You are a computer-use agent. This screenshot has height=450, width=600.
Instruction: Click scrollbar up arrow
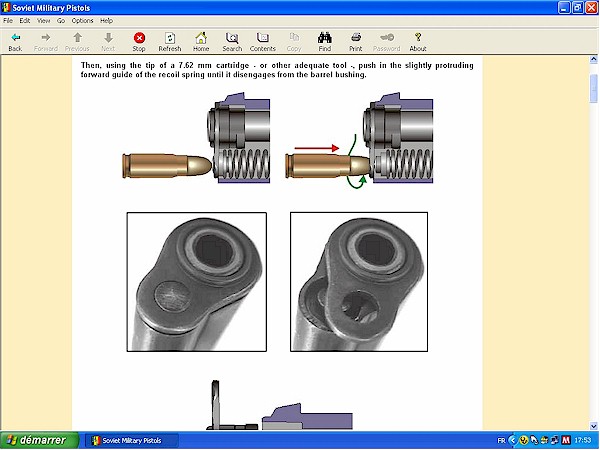593,59
